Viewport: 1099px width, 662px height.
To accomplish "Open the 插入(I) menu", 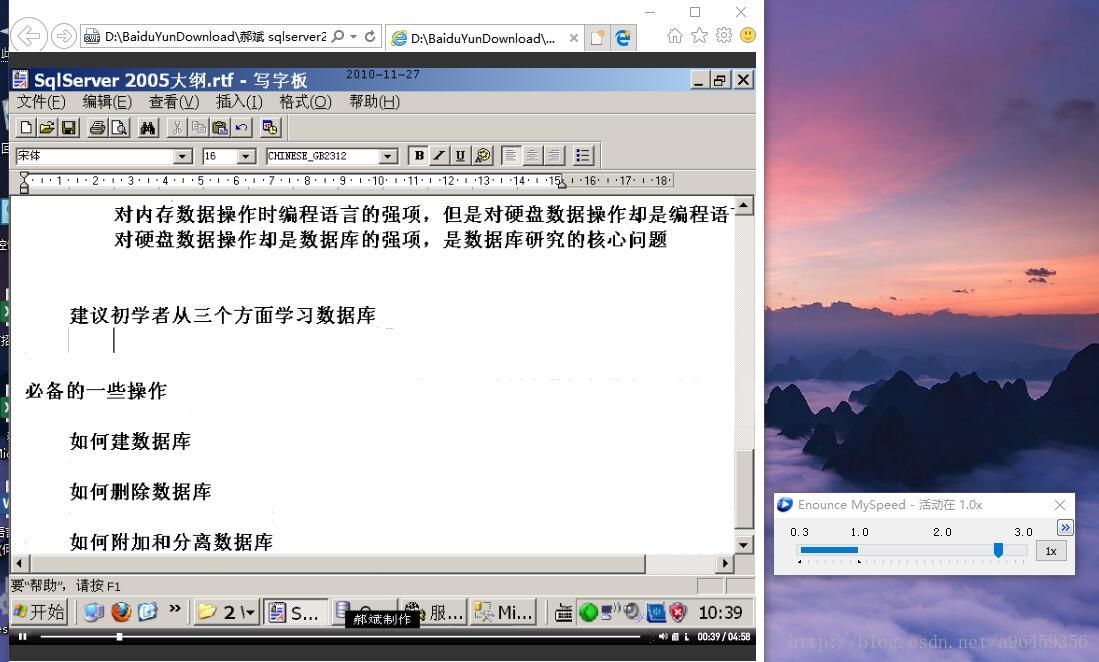I will [239, 102].
